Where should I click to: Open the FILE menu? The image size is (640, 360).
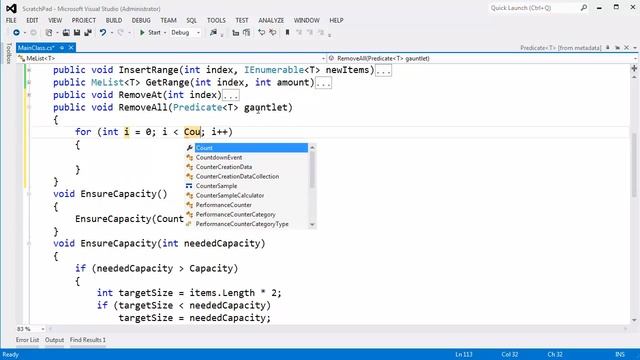[x=11, y=20]
